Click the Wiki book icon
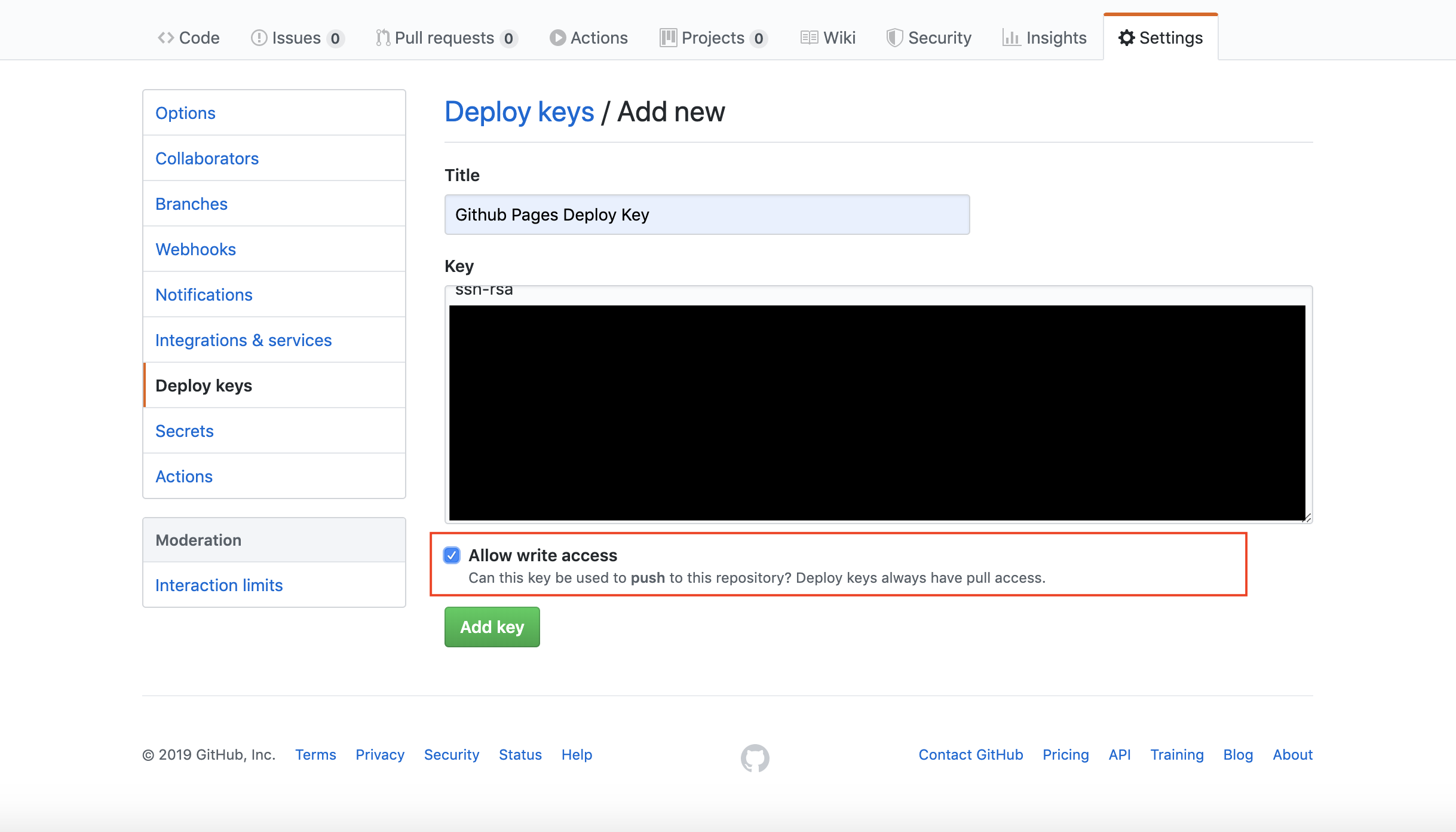Viewport: 1456px width, 832px height. 809,38
